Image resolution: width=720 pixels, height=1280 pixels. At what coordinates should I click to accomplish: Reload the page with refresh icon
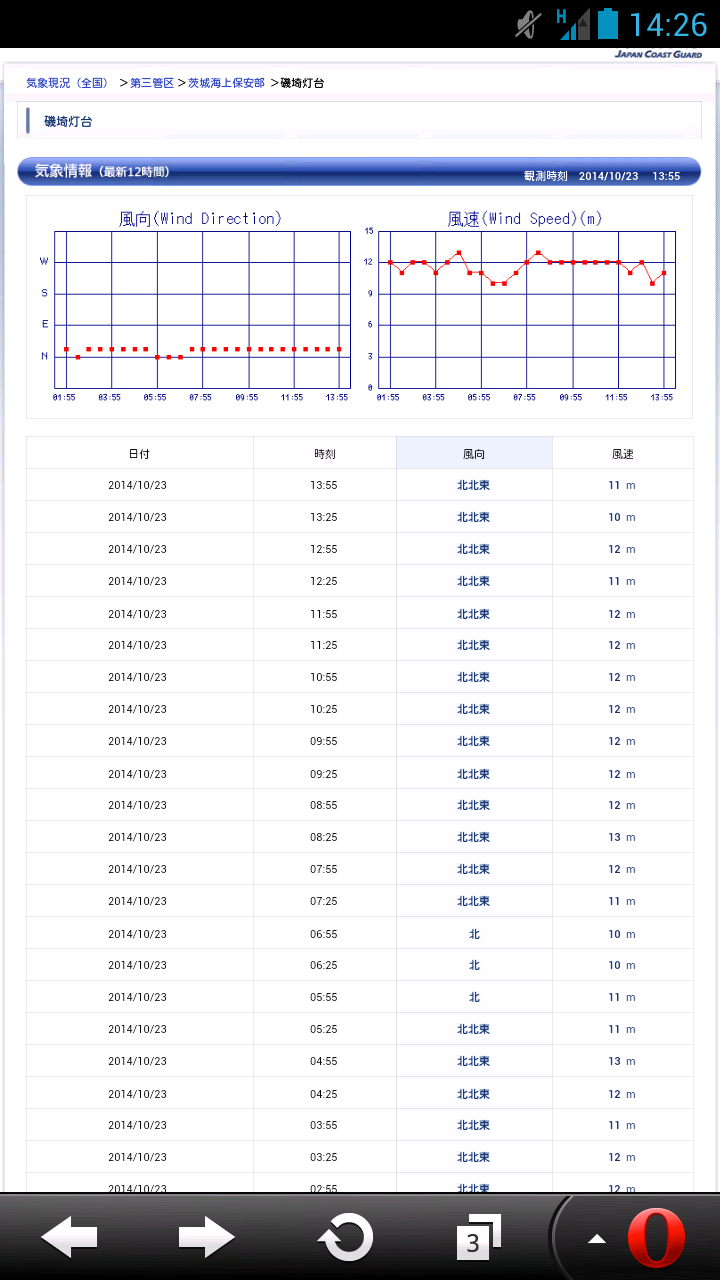[x=345, y=1238]
